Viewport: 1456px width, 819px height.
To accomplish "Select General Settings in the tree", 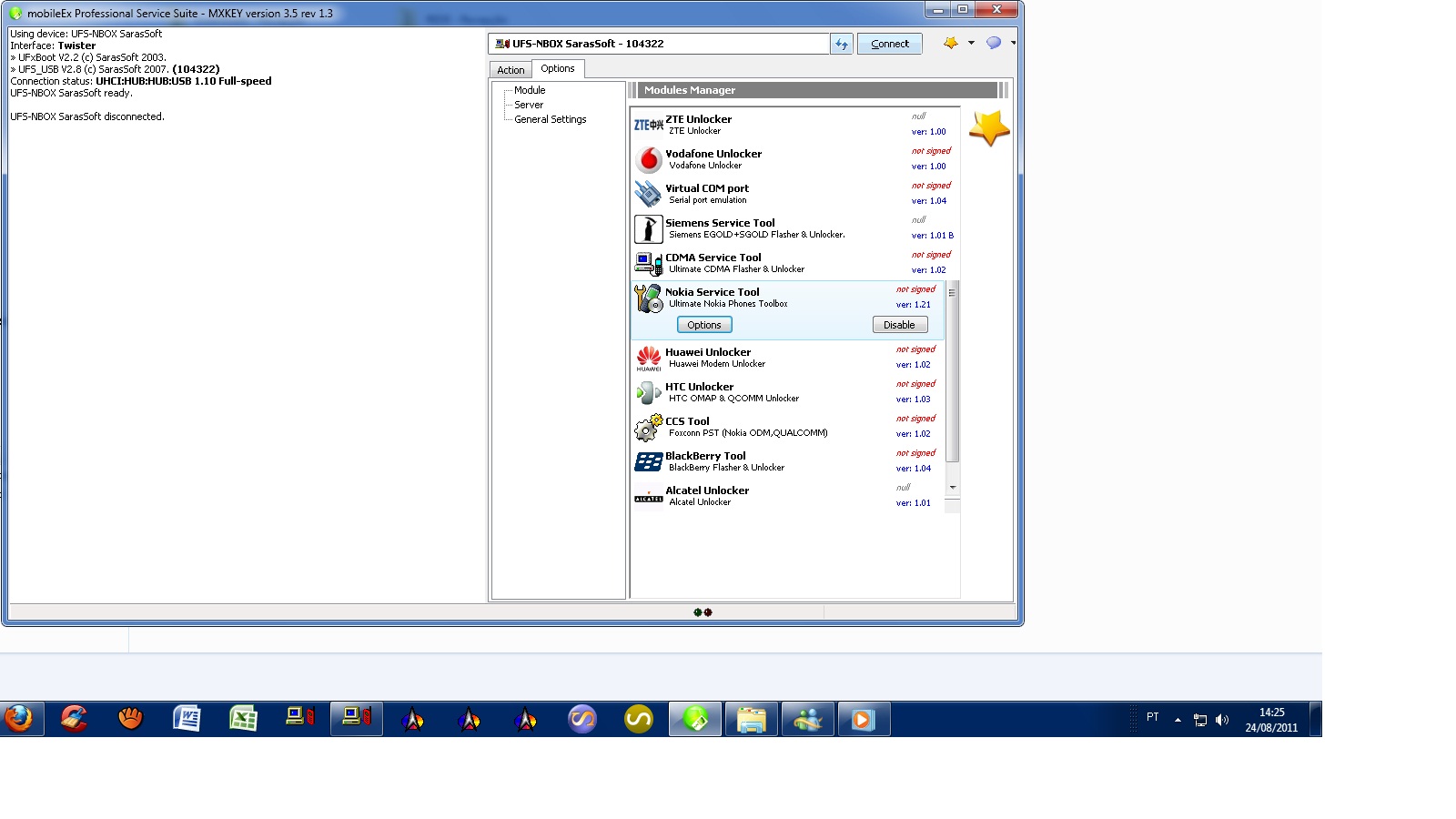I will point(551,119).
